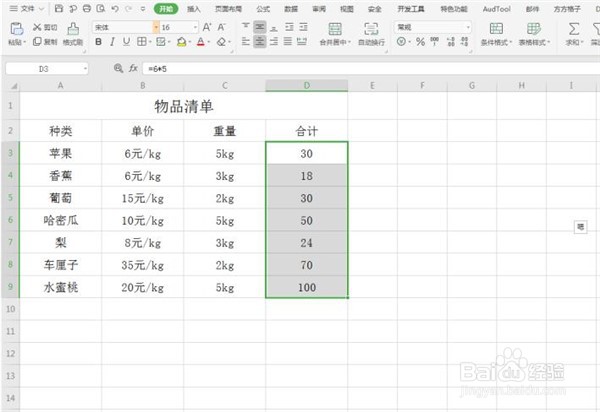Increase font size with A+ icon
Image resolution: width=600 pixels, height=412 pixels.
pyautogui.click(x=207, y=27)
